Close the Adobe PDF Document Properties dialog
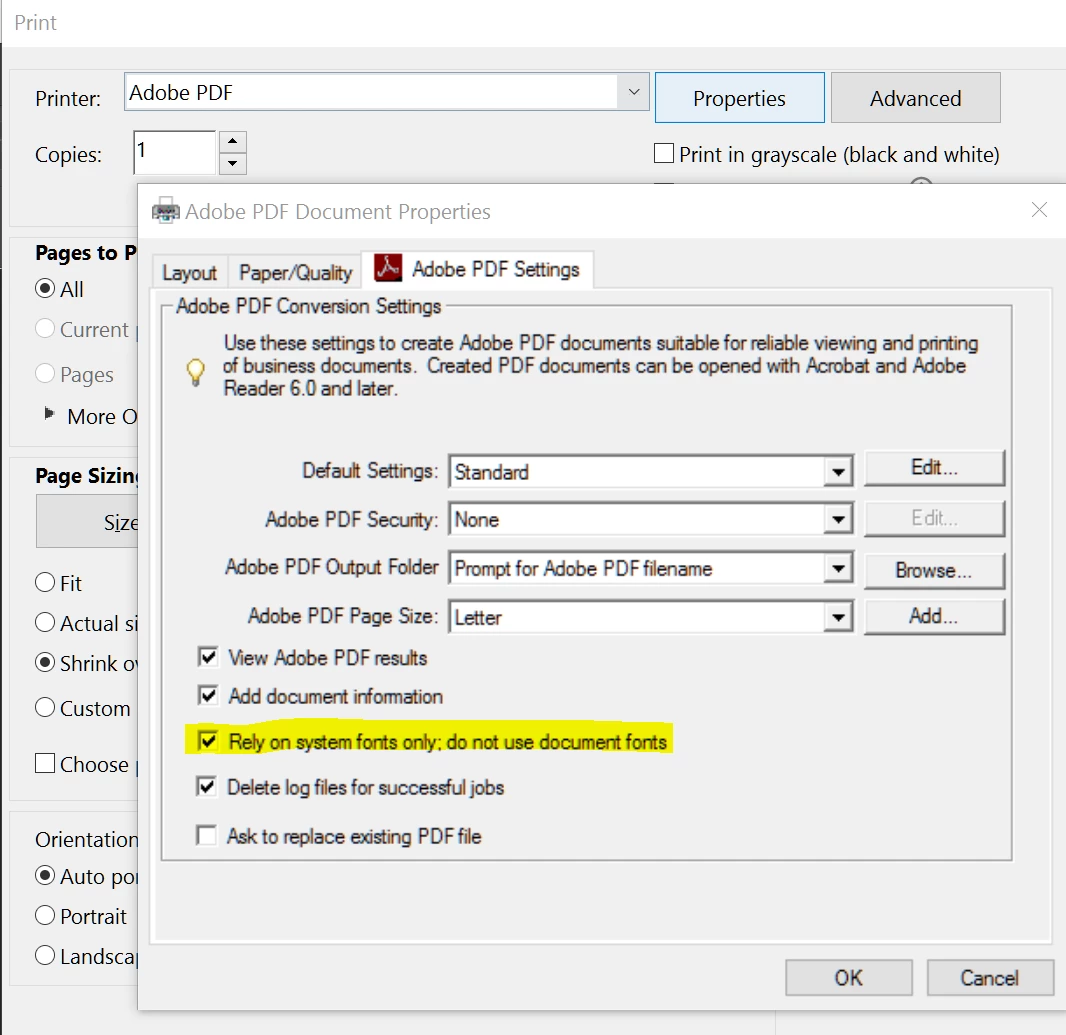 click(x=1039, y=209)
